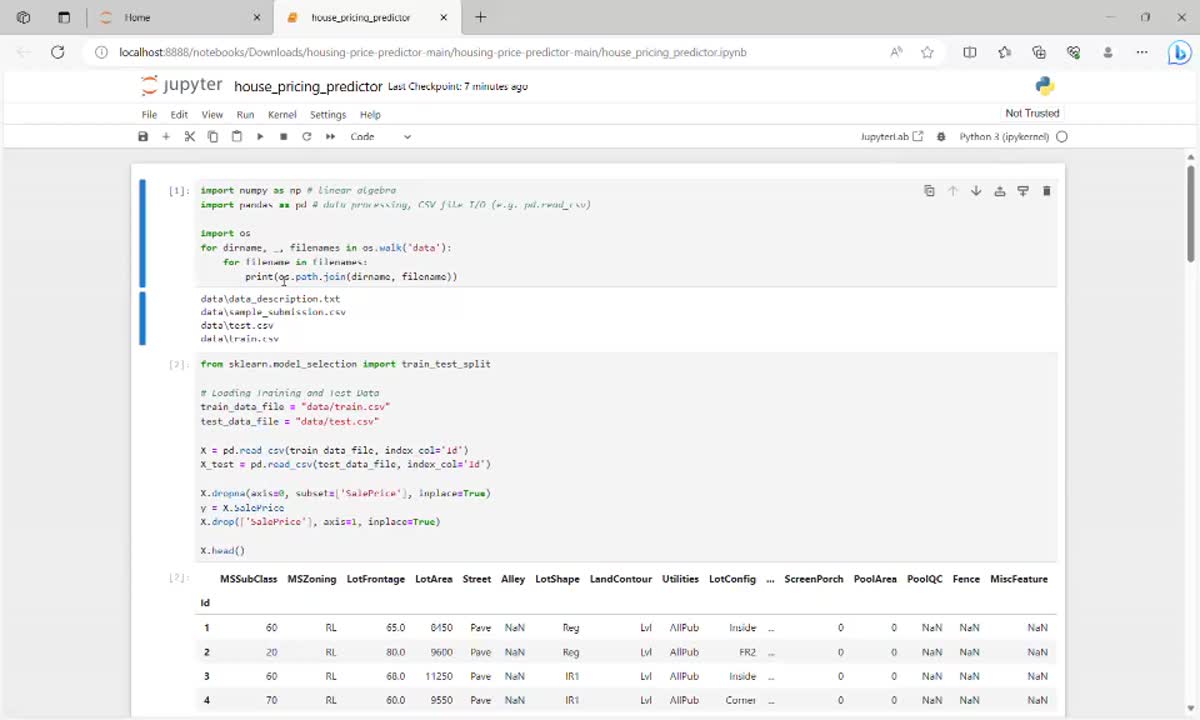
Task: Save the notebook with the floppy disk icon
Action: [x=143, y=137]
